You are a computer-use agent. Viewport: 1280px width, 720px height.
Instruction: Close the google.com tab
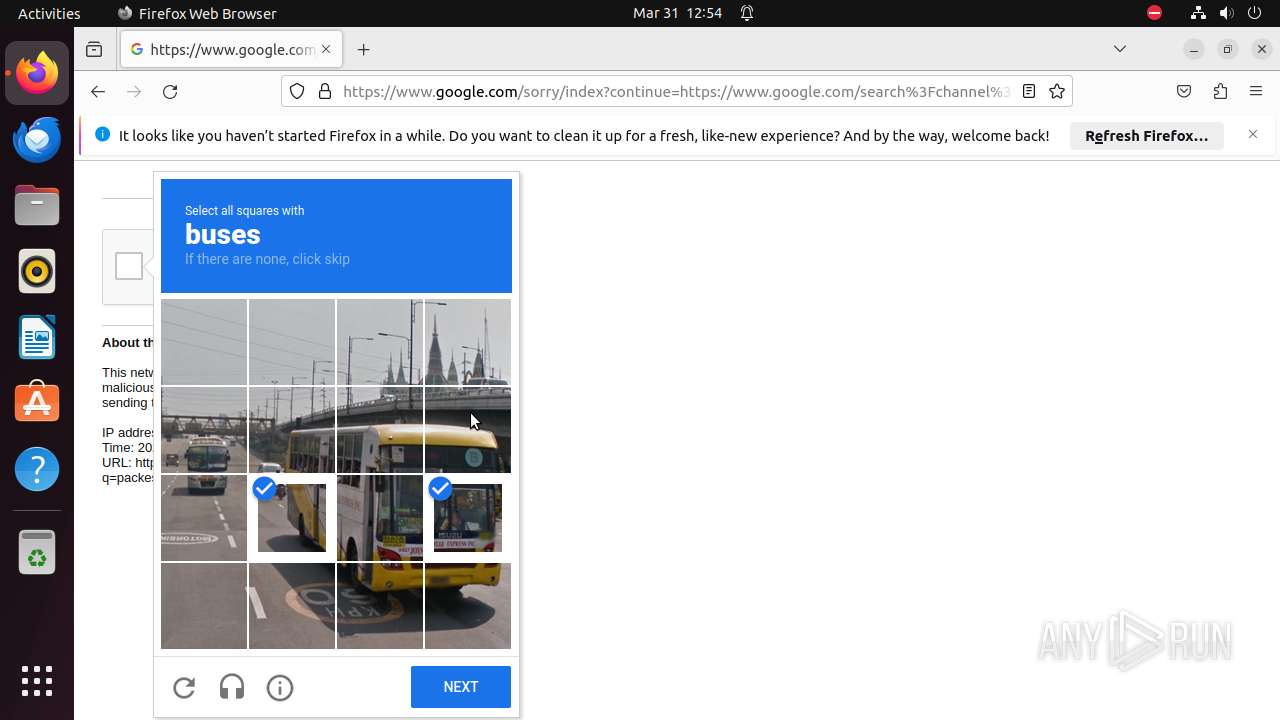(x=326, y=49)
